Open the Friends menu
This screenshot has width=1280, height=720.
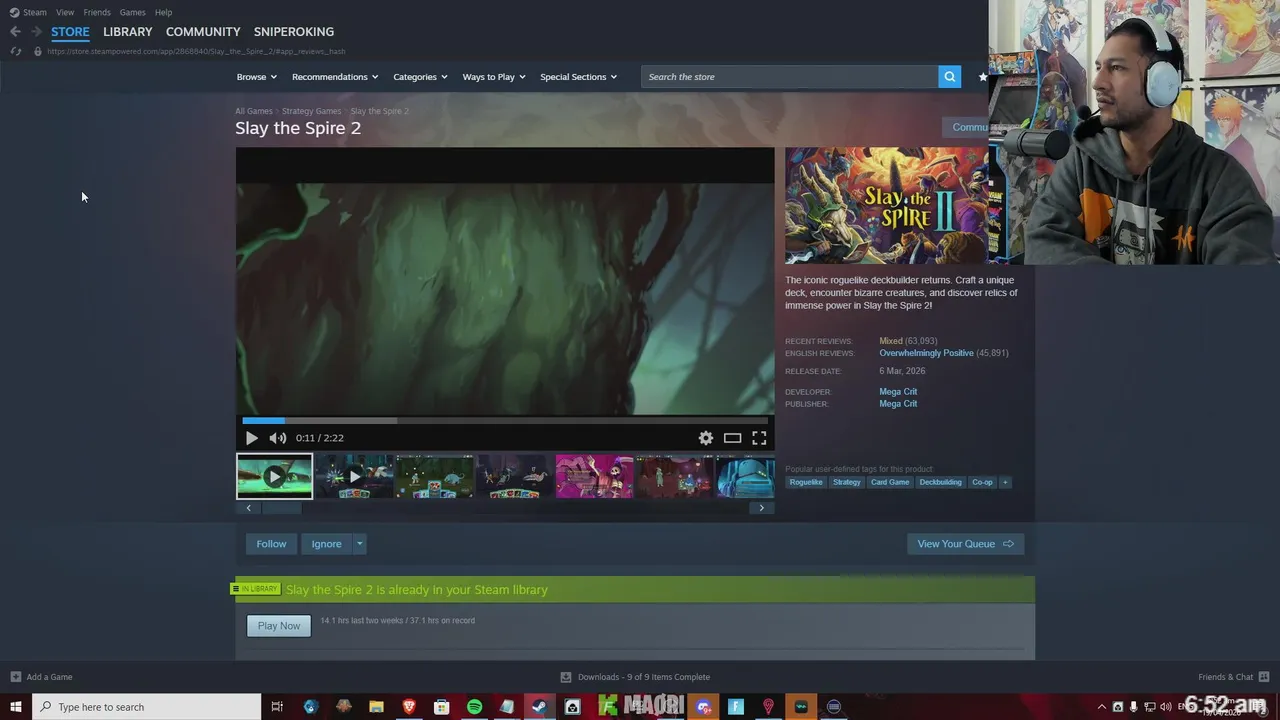pos(97,12)
